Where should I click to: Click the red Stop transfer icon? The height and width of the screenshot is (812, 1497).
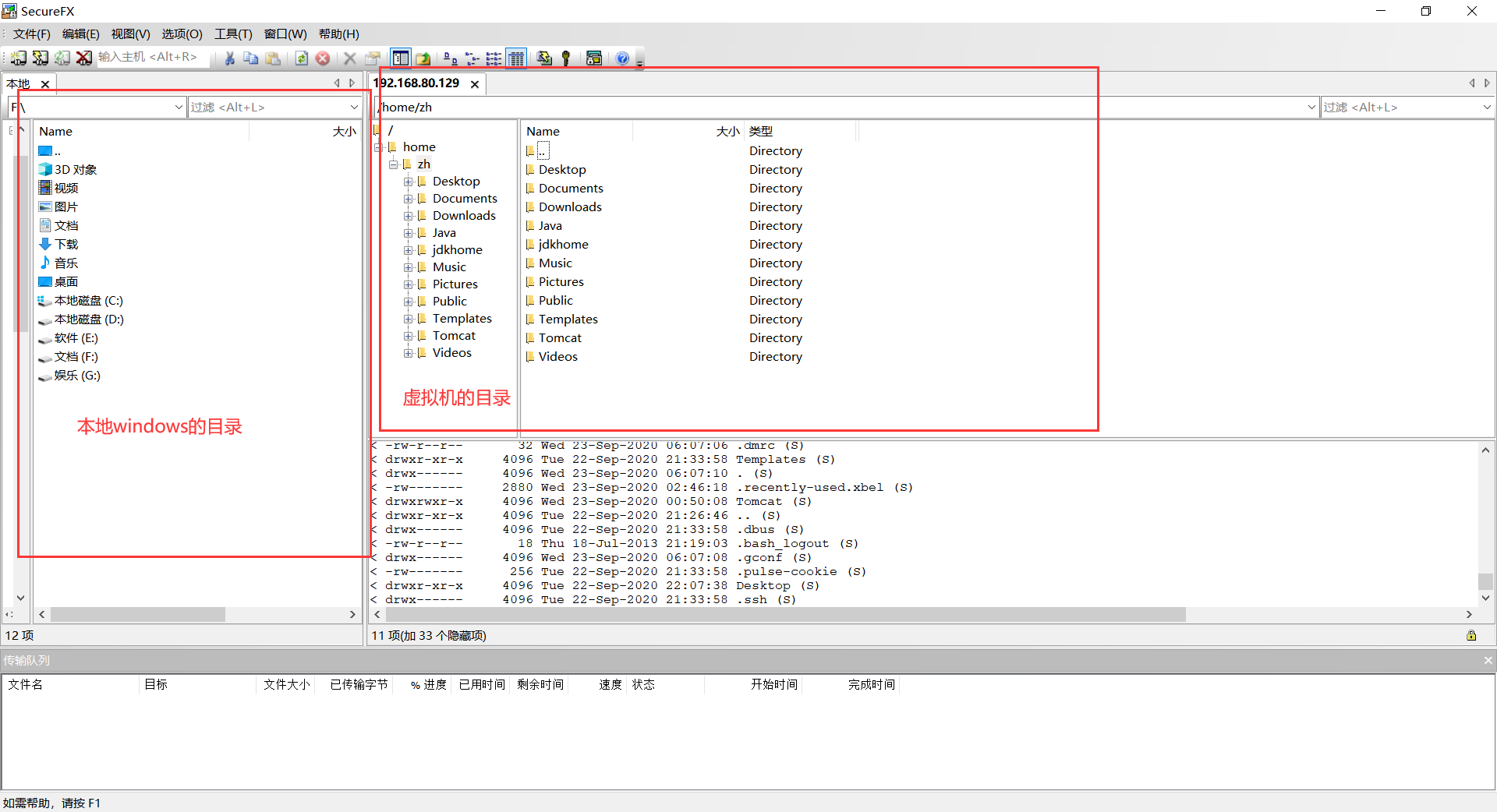coord(323,58)
